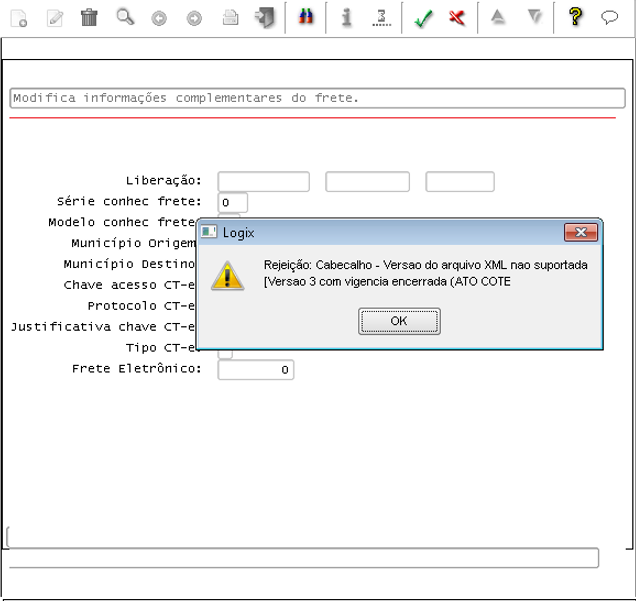This screenshot has width=636, height=601.
Task: Open the information (i) toolbar icon
Action: (346, 18)
